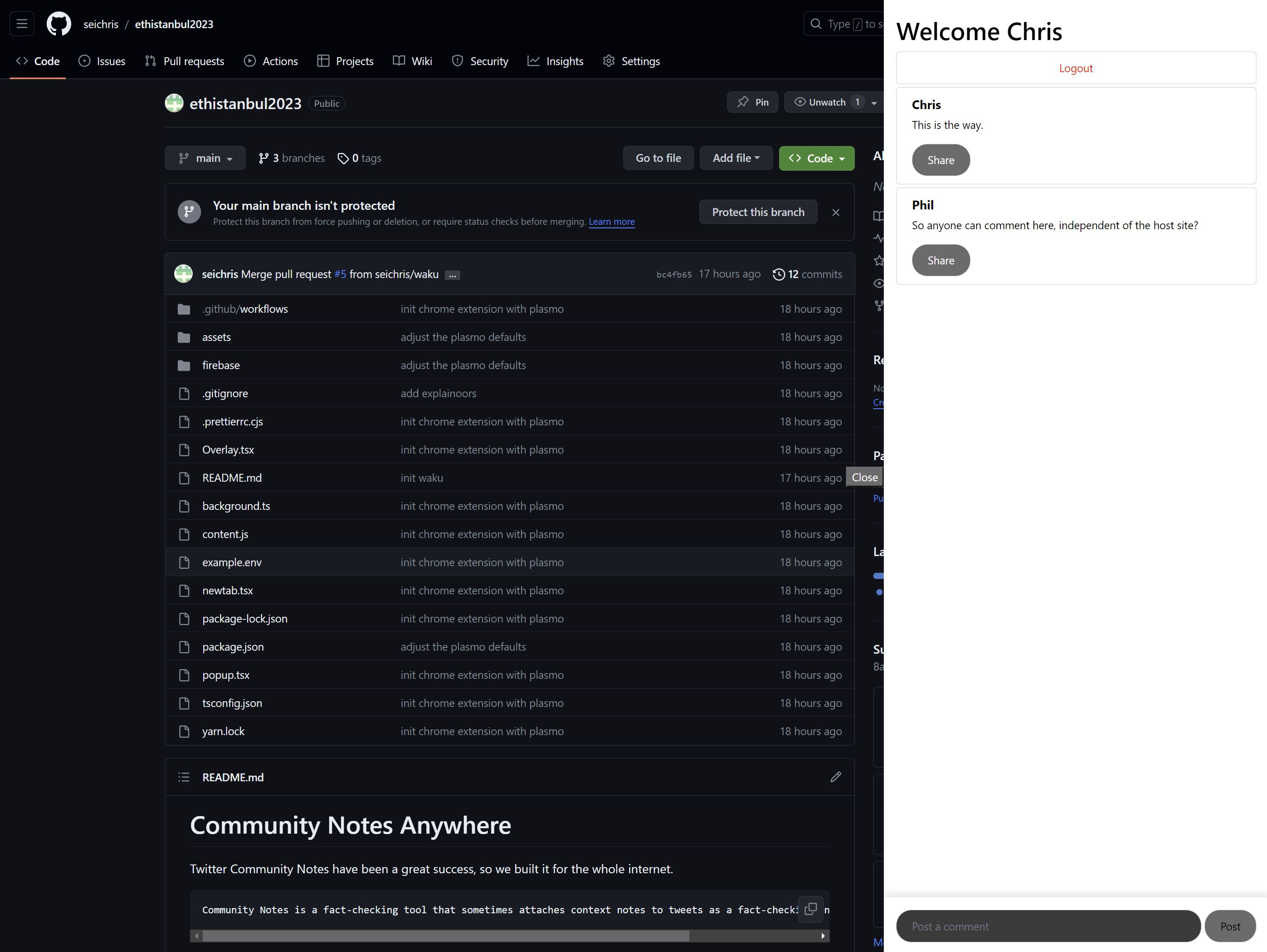Click Protect this branch button

click(x=758, y=212)
